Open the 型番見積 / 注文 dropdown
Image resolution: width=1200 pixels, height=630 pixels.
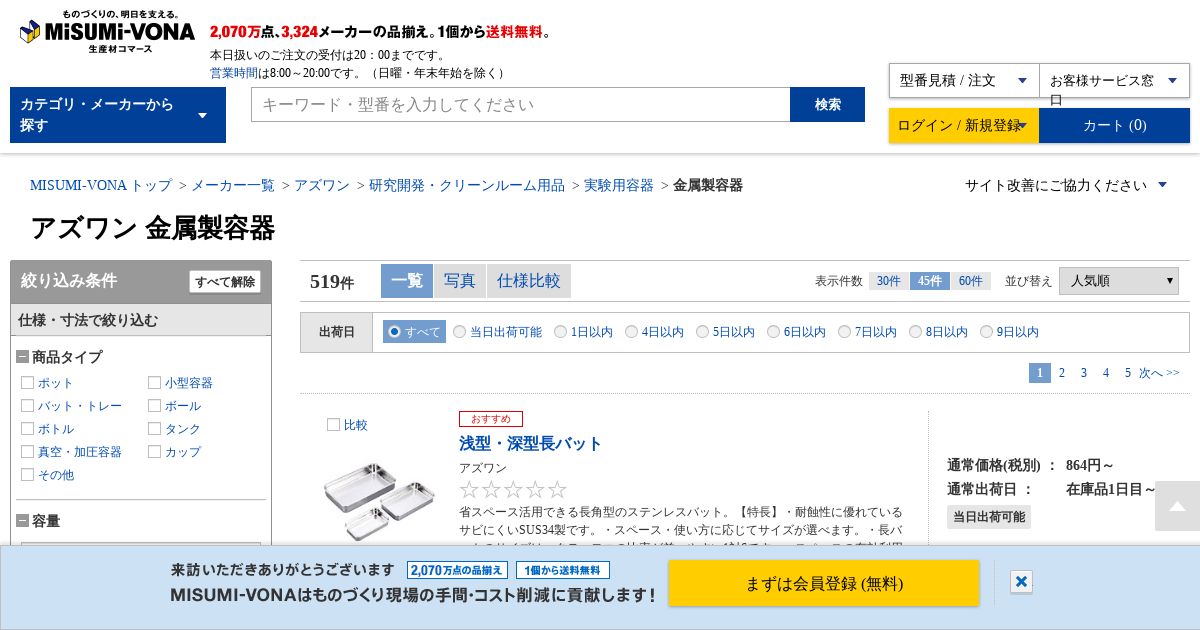coord(964,81)
